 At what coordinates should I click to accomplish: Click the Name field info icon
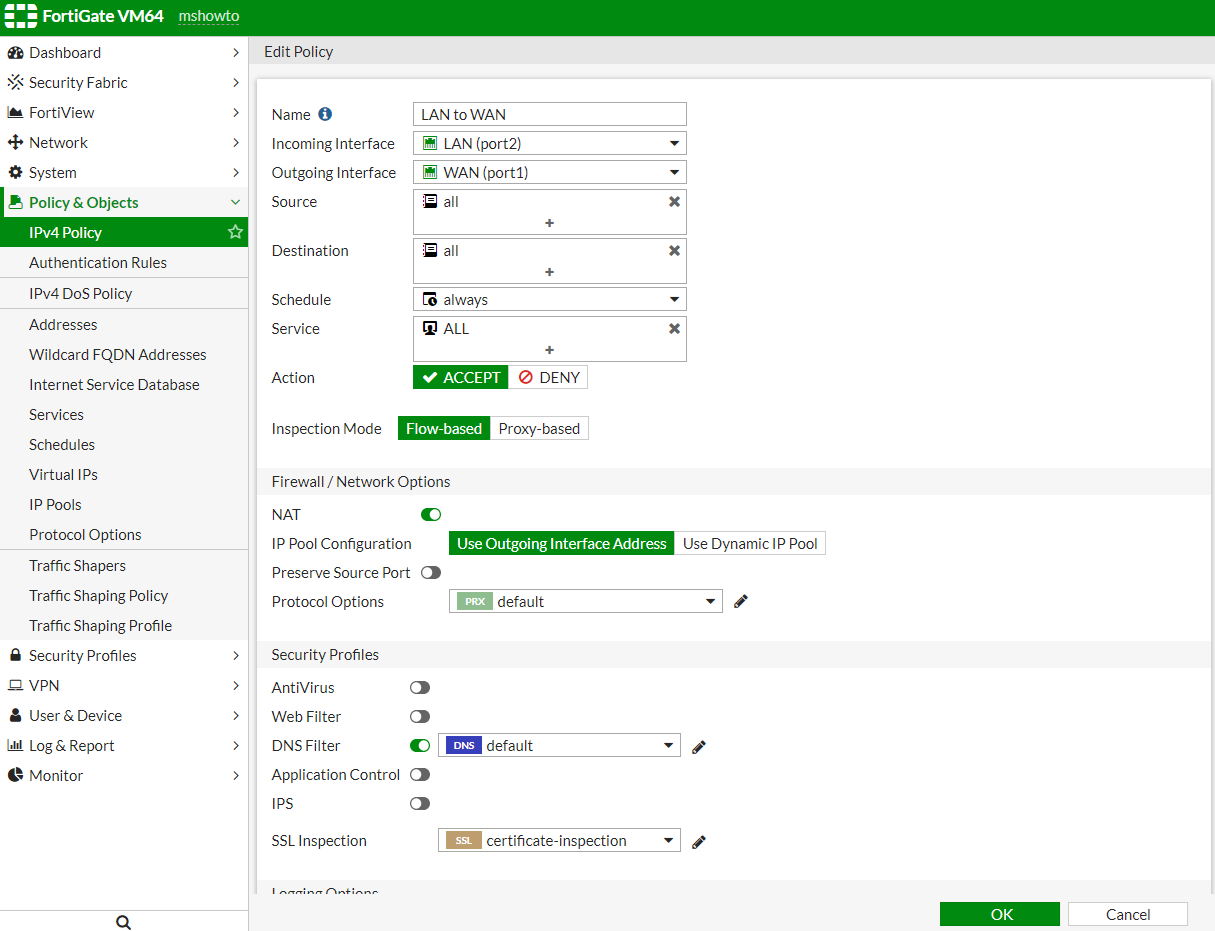325,114
